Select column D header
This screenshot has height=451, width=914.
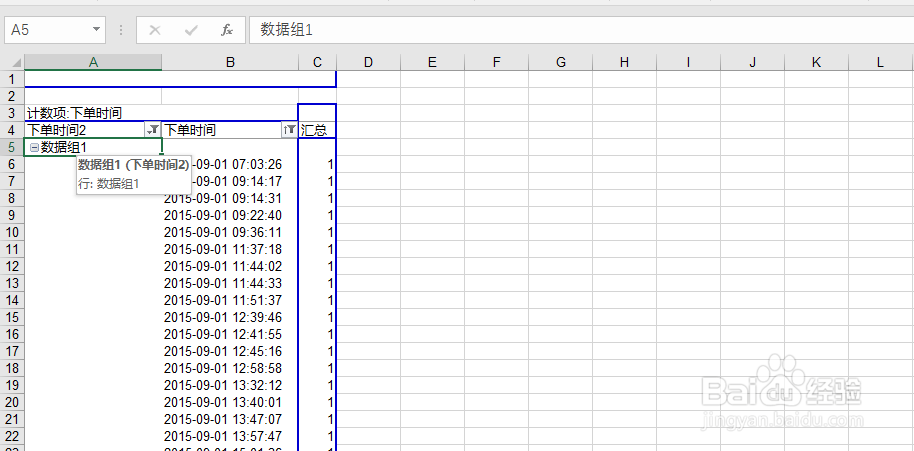tap(368, 62)
